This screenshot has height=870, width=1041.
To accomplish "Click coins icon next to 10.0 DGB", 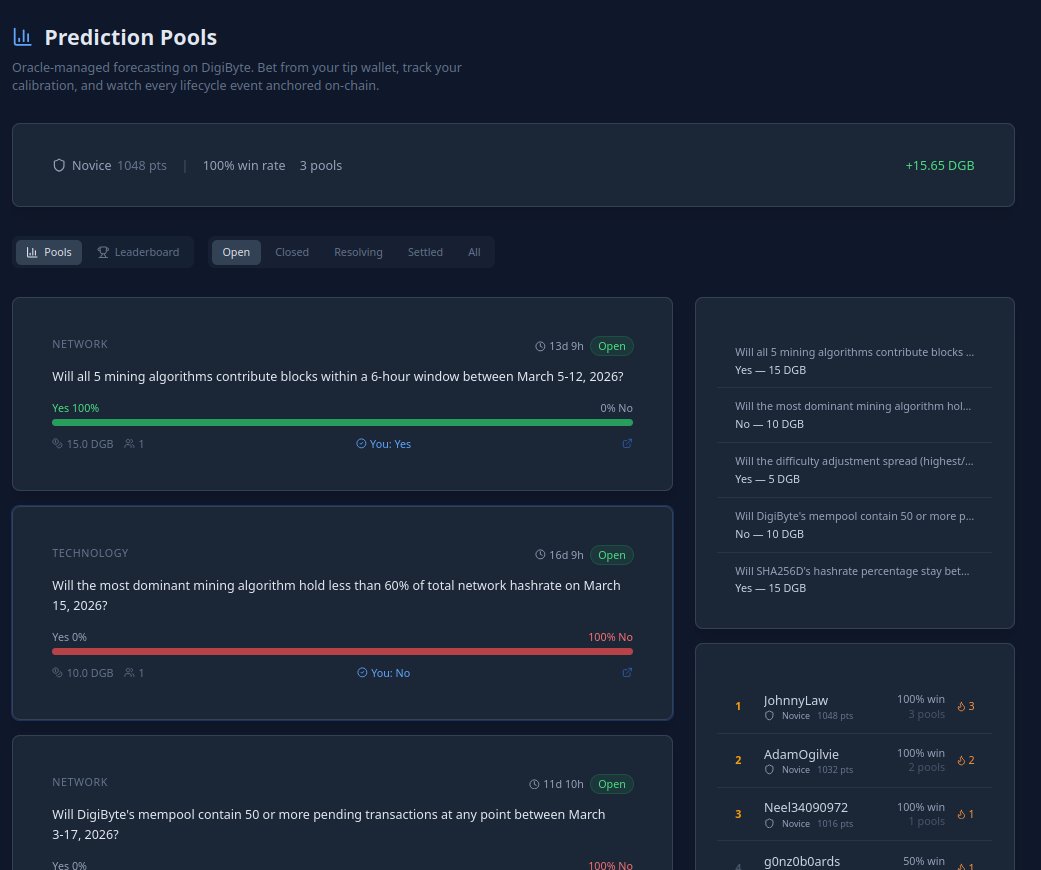I will 58,673.
